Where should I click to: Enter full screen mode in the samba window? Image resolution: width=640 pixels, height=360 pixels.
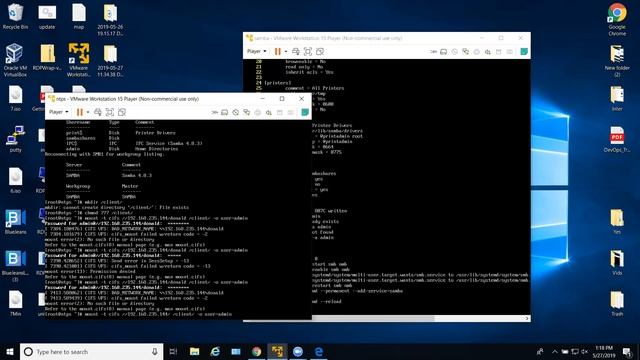(308, 51)
